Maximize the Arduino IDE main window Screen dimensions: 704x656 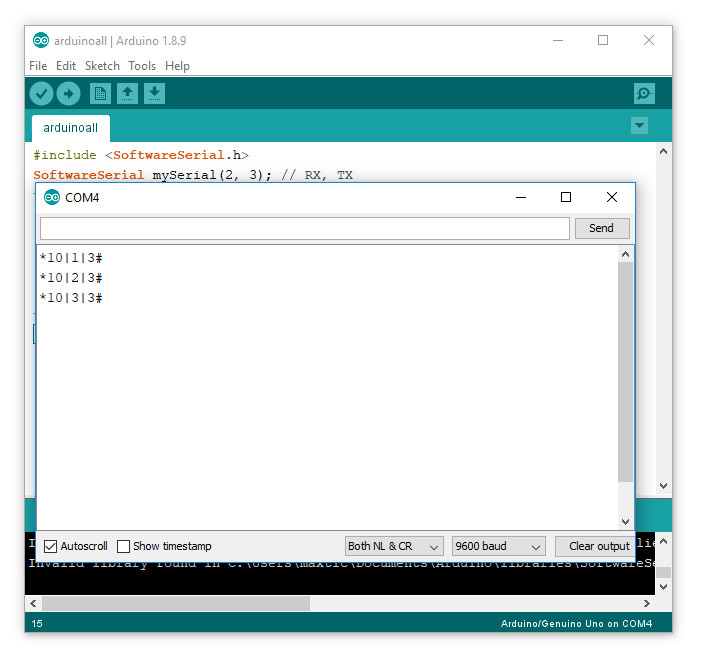tap(603, 40)
